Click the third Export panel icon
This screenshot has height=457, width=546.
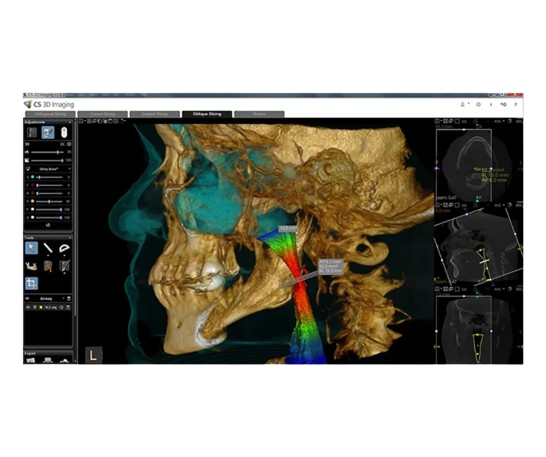[64, 360]
